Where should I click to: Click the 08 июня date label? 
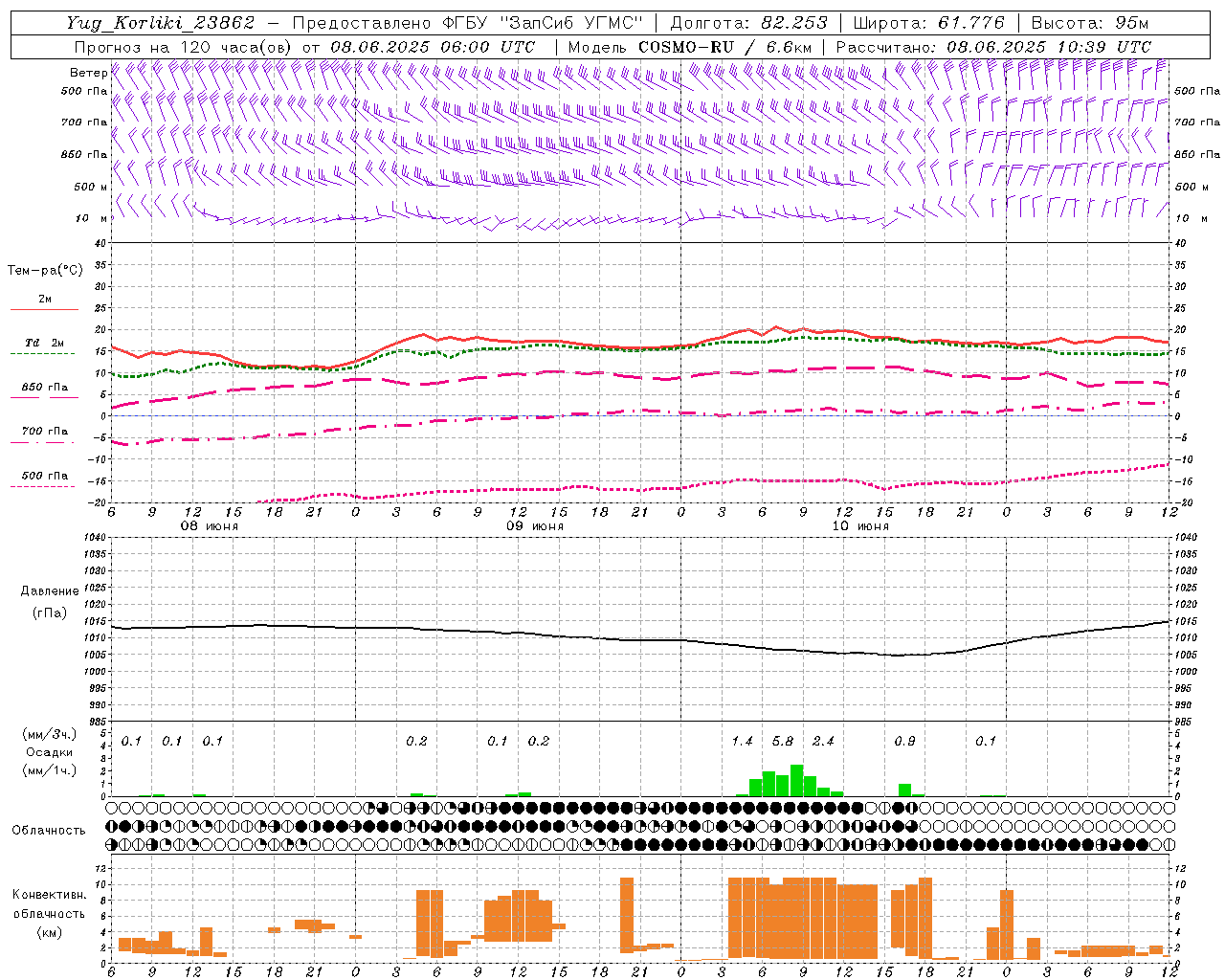tap(210, 526)
